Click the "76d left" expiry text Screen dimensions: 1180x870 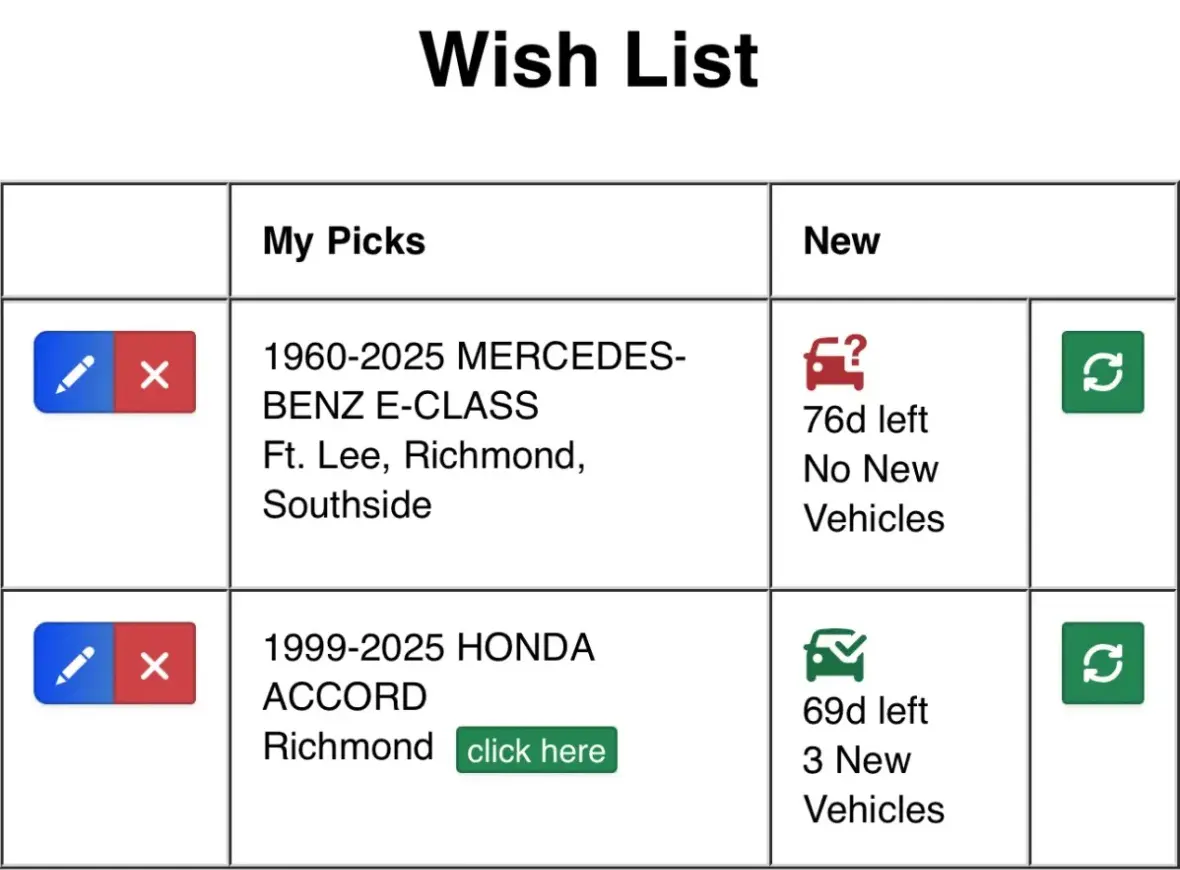pyautogui.click(x=865, y=420)
